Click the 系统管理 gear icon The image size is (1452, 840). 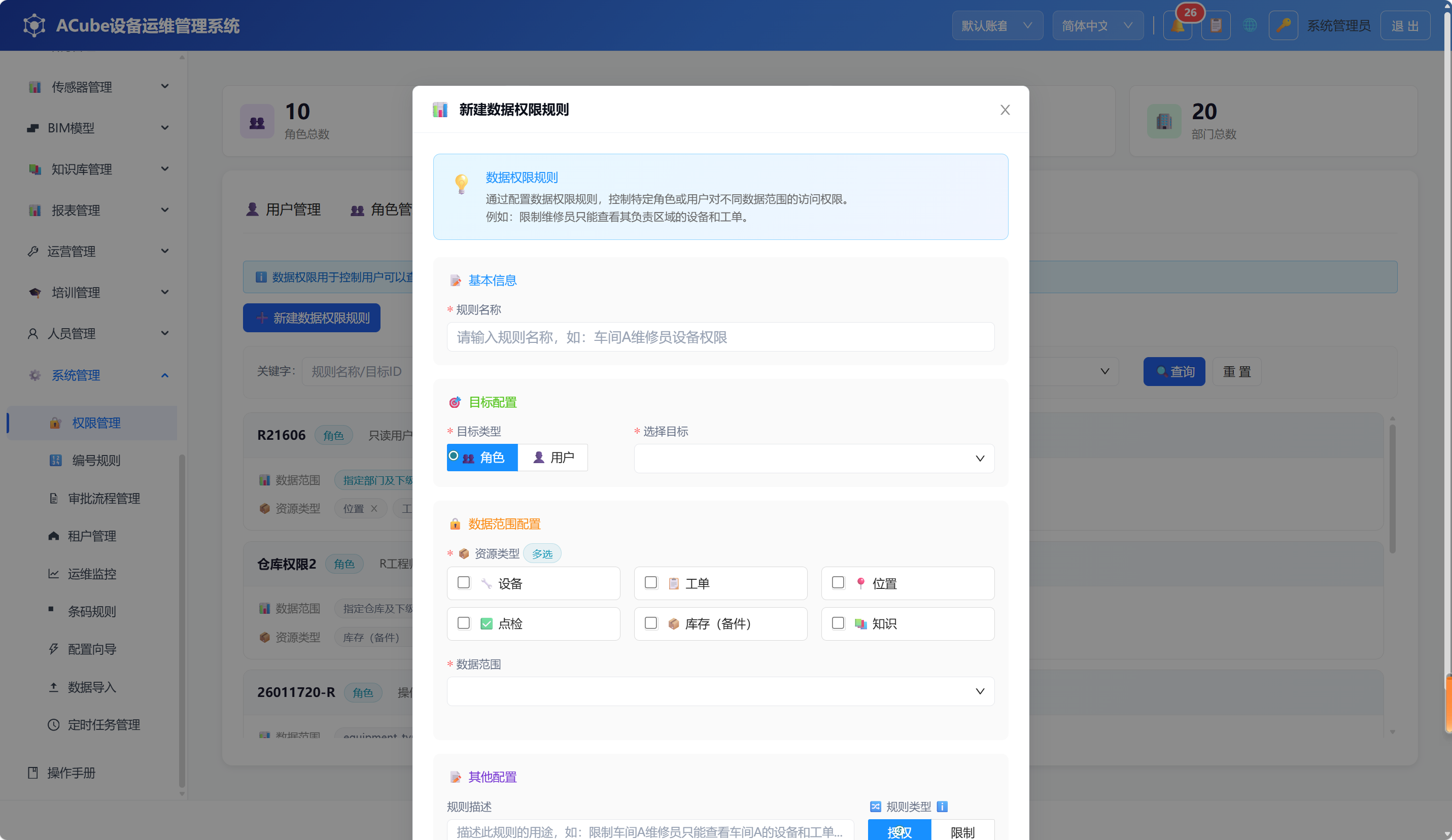click(x=34, y=375)
